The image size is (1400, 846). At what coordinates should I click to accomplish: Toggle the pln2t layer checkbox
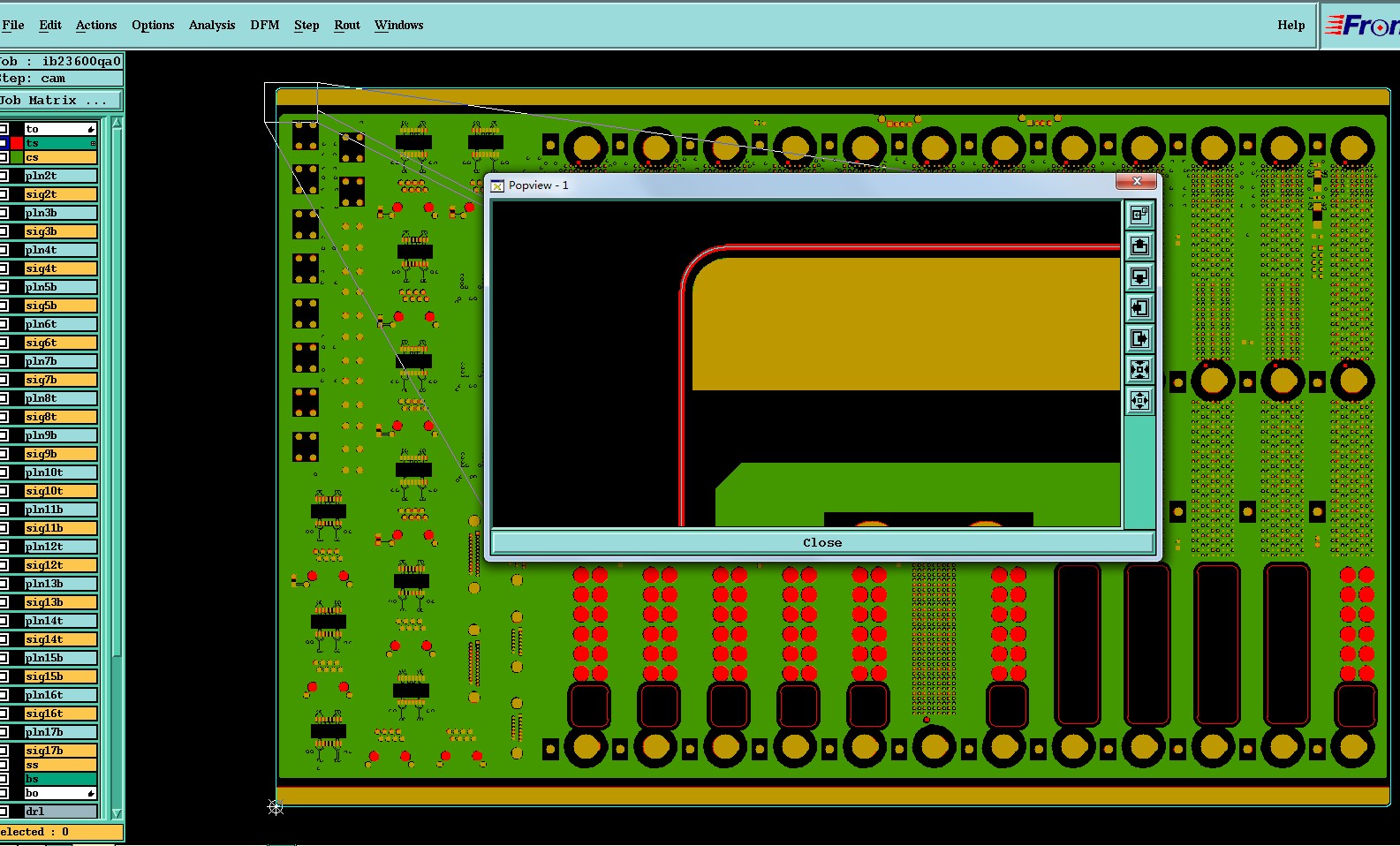[x=4, y=176]
